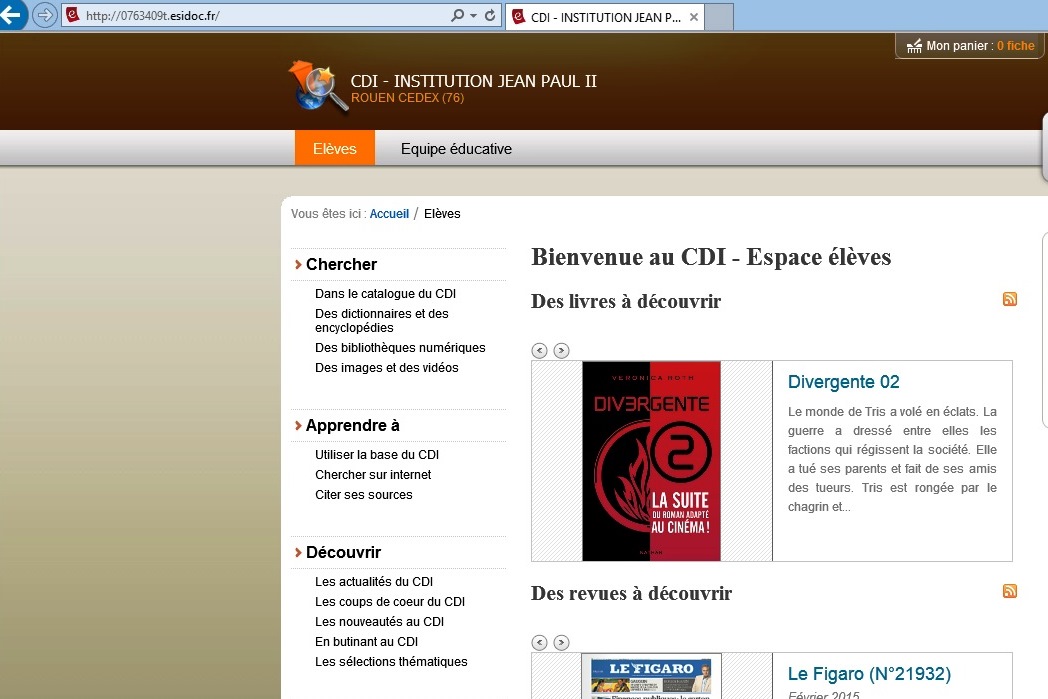Show next magazine in the revues carousel

coord(561,642)
